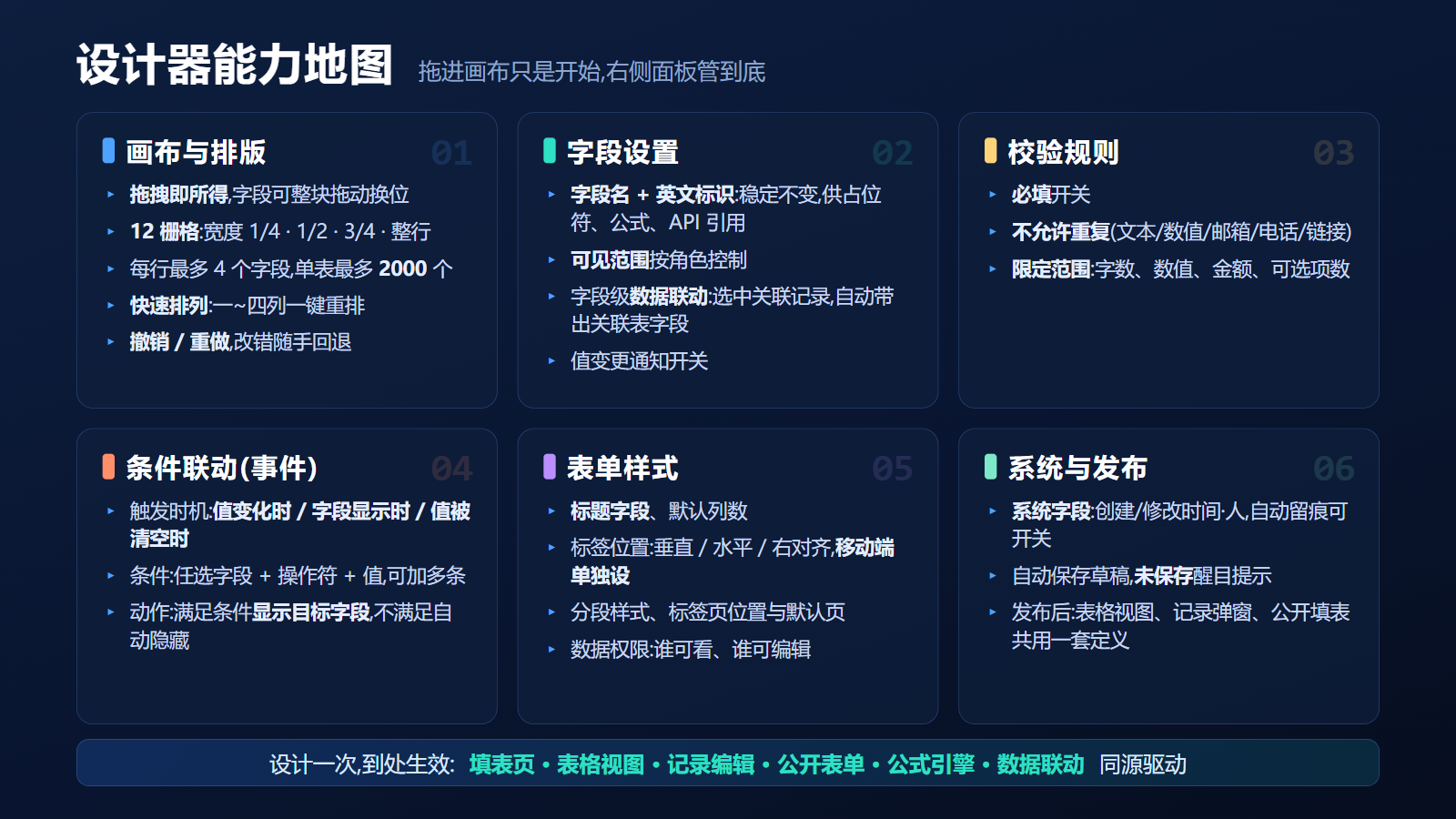Screen dimensions: 1456x819
Task: Click bullet 字段名 + 英文标识
Action: click(726, 208)
